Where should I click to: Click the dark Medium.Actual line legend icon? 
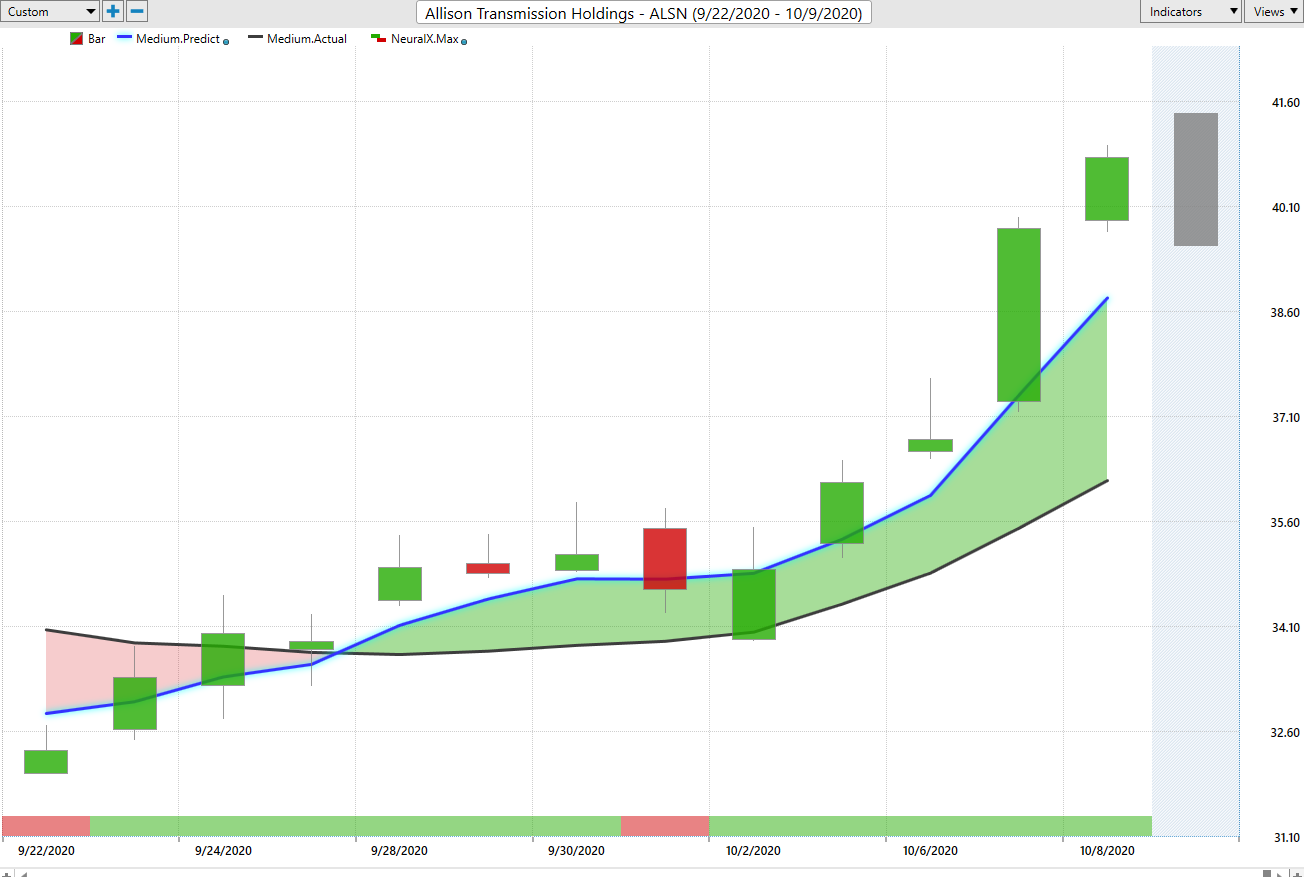(255, 39)
